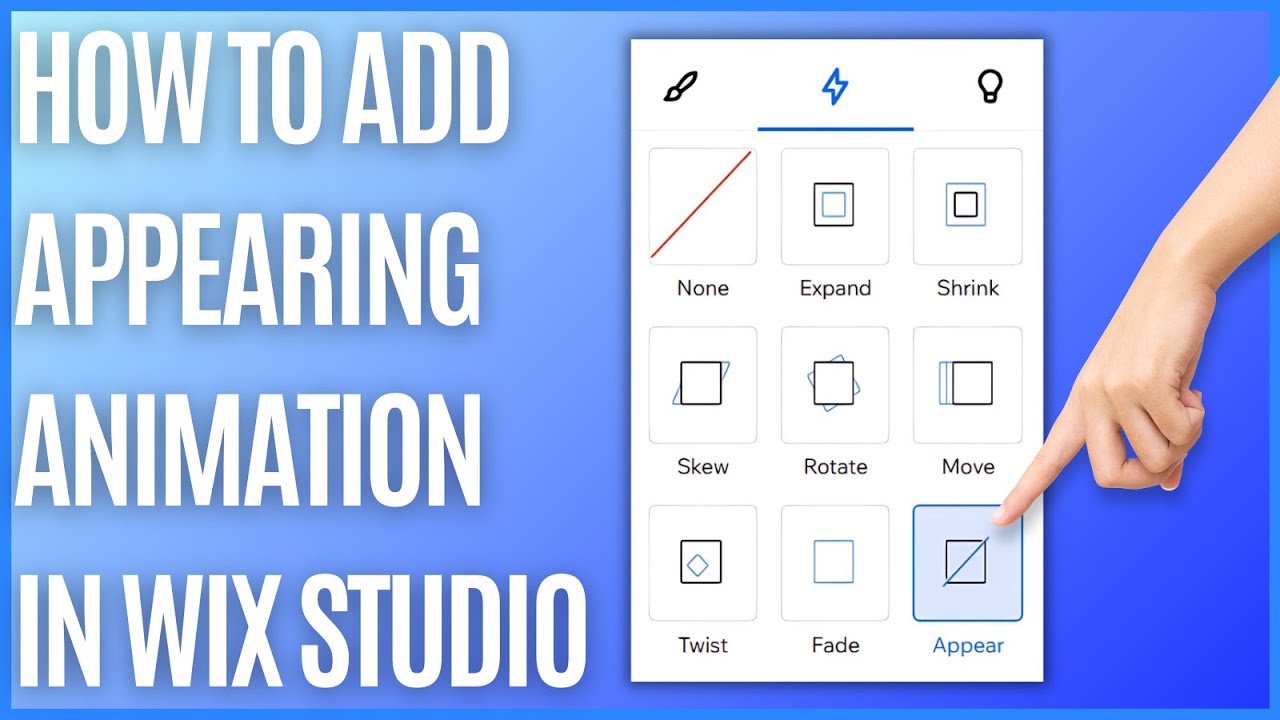The width and height of the screenshot is (1280, 720).
Task: Select the Move animation icon
Action: 967,384
